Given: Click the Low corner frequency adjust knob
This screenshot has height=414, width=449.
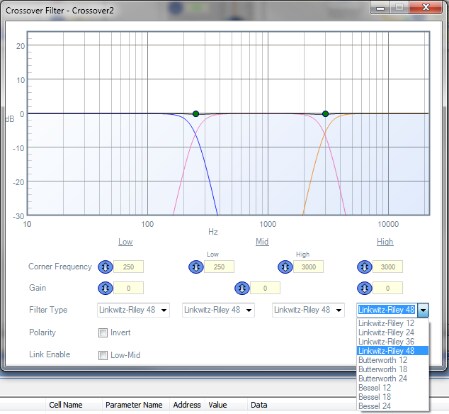Looking at the screenshot, I should (x=105, y=267).
